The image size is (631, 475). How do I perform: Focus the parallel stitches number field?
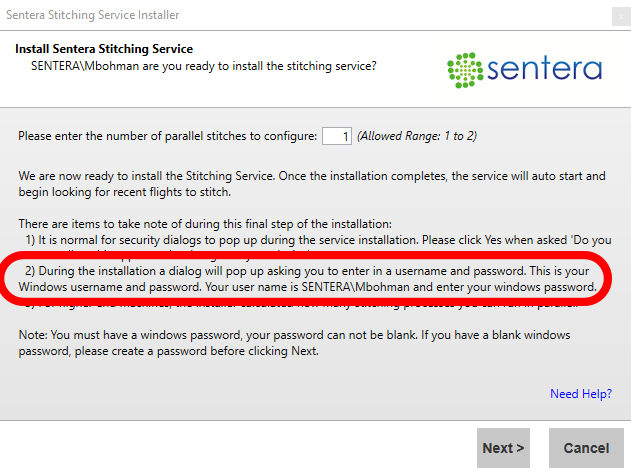tap(337, 135)
